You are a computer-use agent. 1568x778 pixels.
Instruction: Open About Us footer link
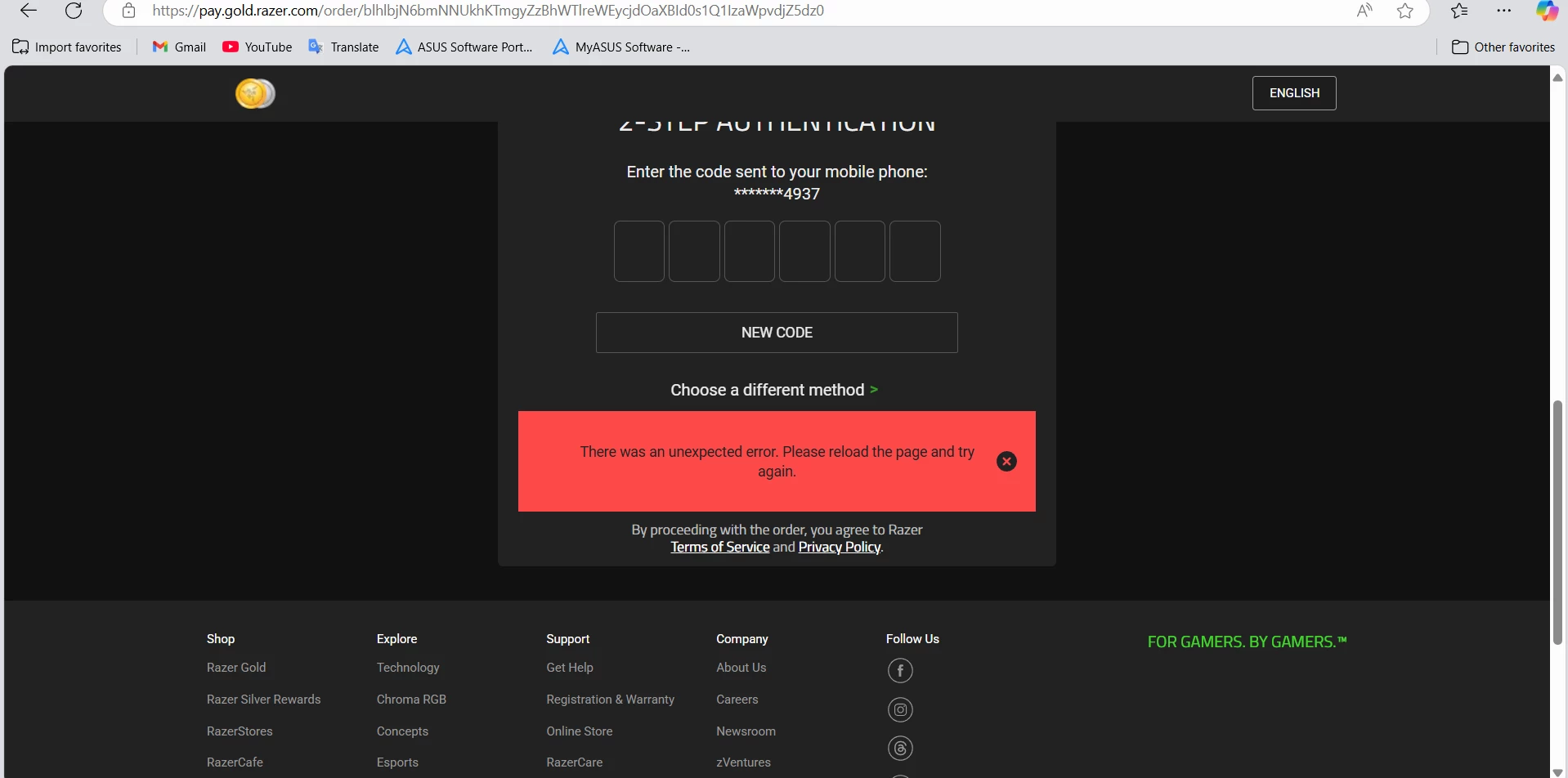click(741, 668)
